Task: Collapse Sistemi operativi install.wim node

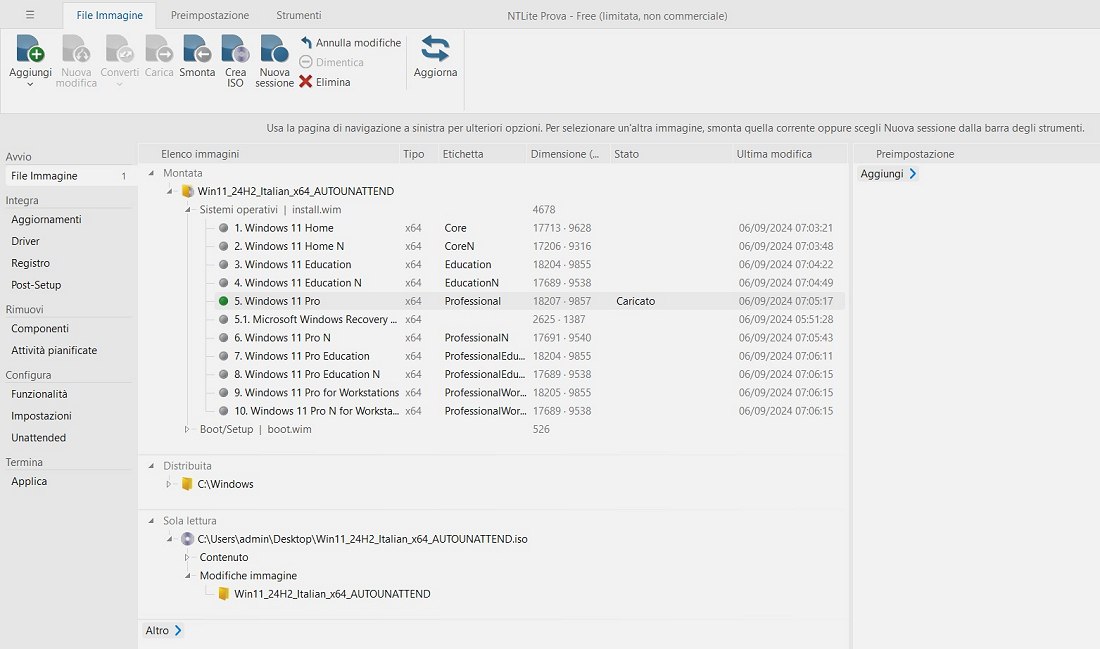Action: [187, 209]
